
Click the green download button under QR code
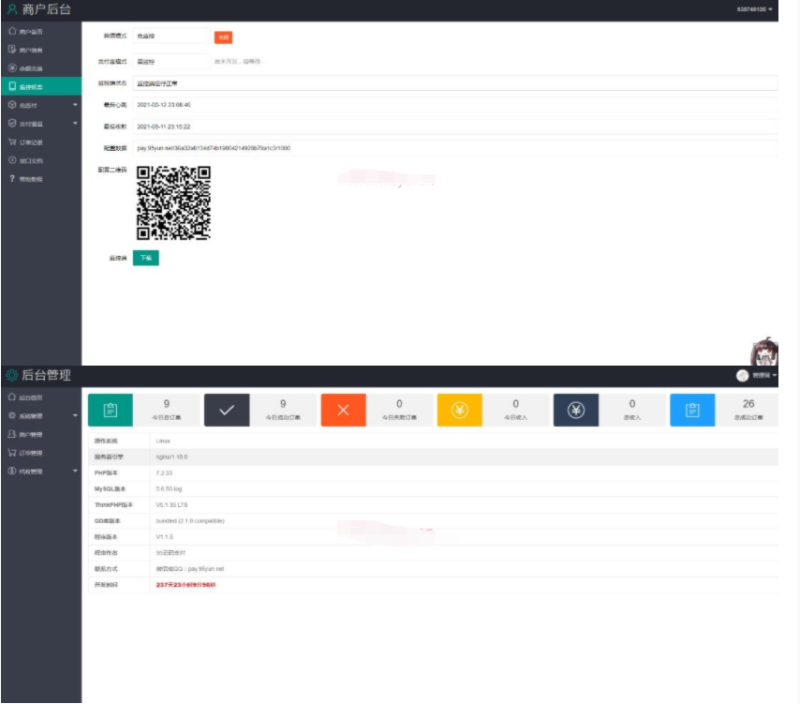point(146,258)
